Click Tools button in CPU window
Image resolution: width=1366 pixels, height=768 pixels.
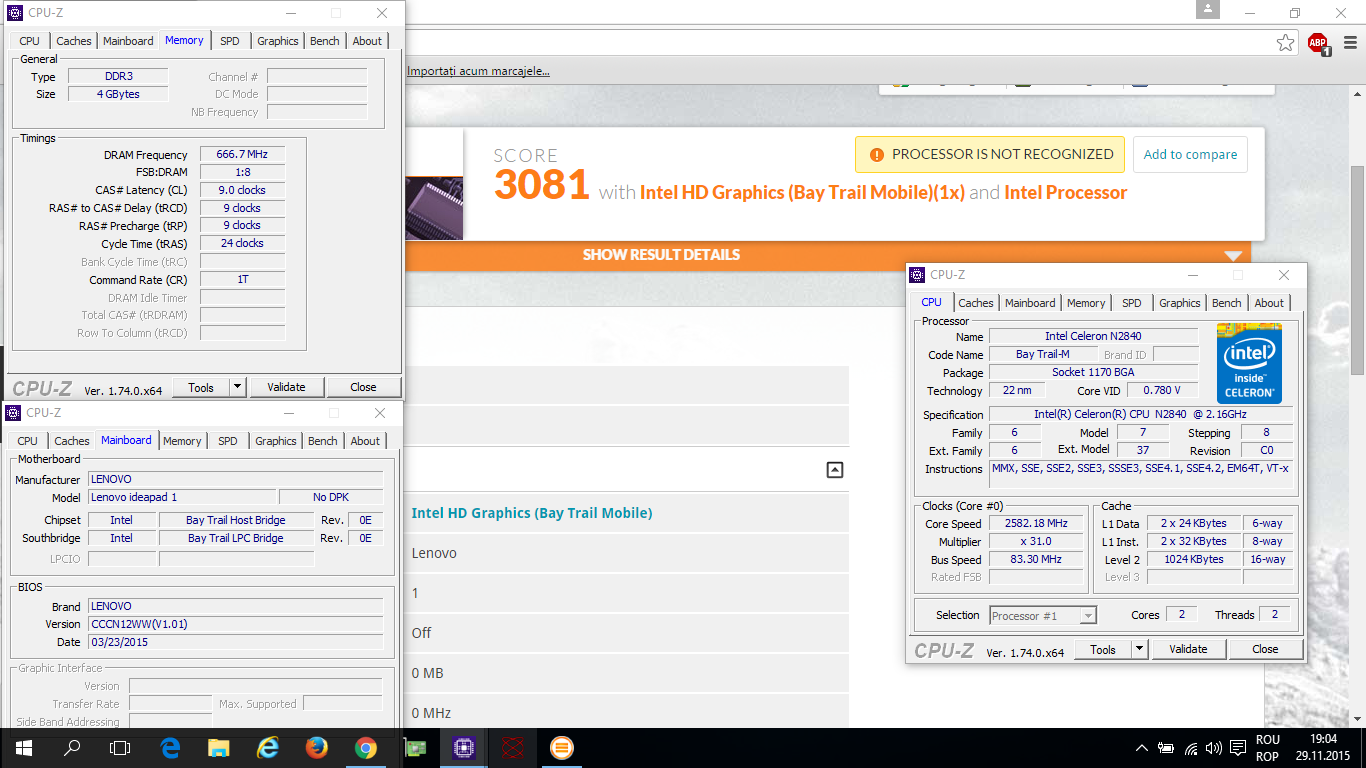pos(1103,649)
